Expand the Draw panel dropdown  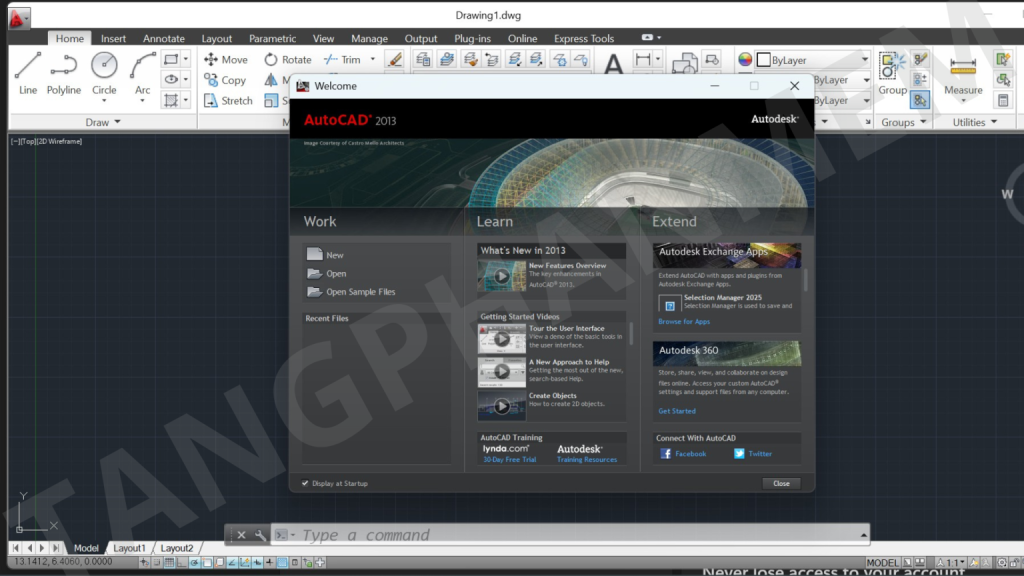click(x=117, y=122)
